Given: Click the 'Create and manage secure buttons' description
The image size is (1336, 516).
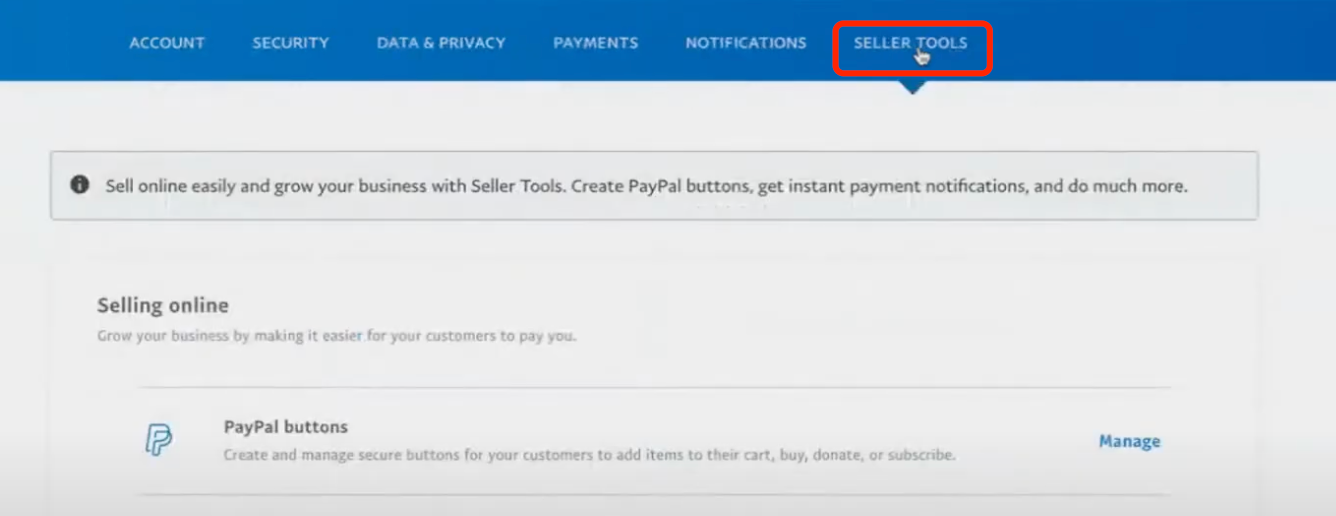Looking at the screenshot, I should [590, 455].
